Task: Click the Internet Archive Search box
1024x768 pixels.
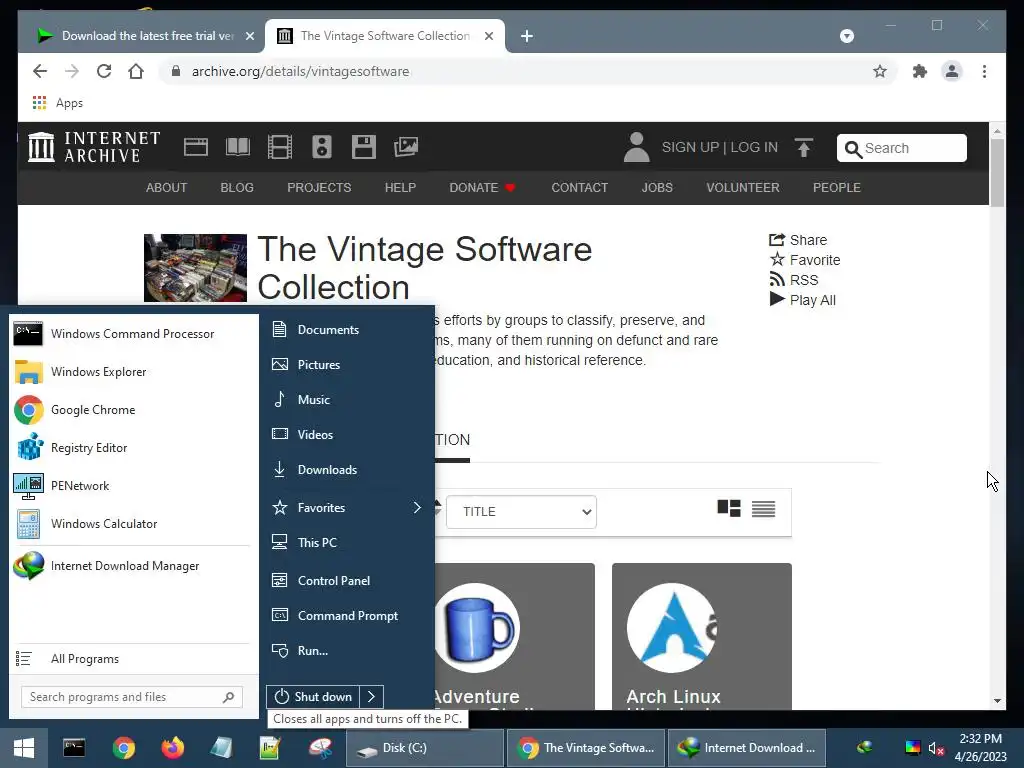Action: pos(901,148)
